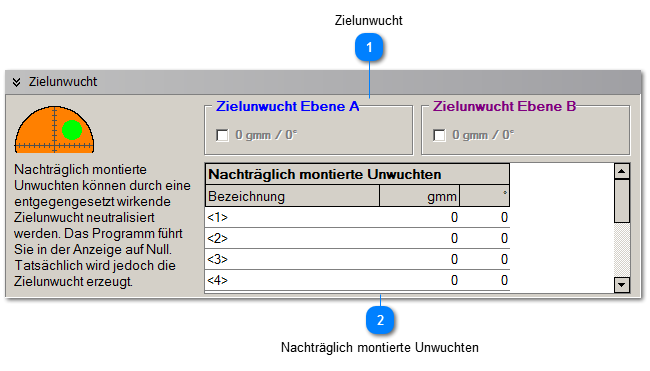Click the table scrollbar up arrow
The image size is (650, 371).
622,171
